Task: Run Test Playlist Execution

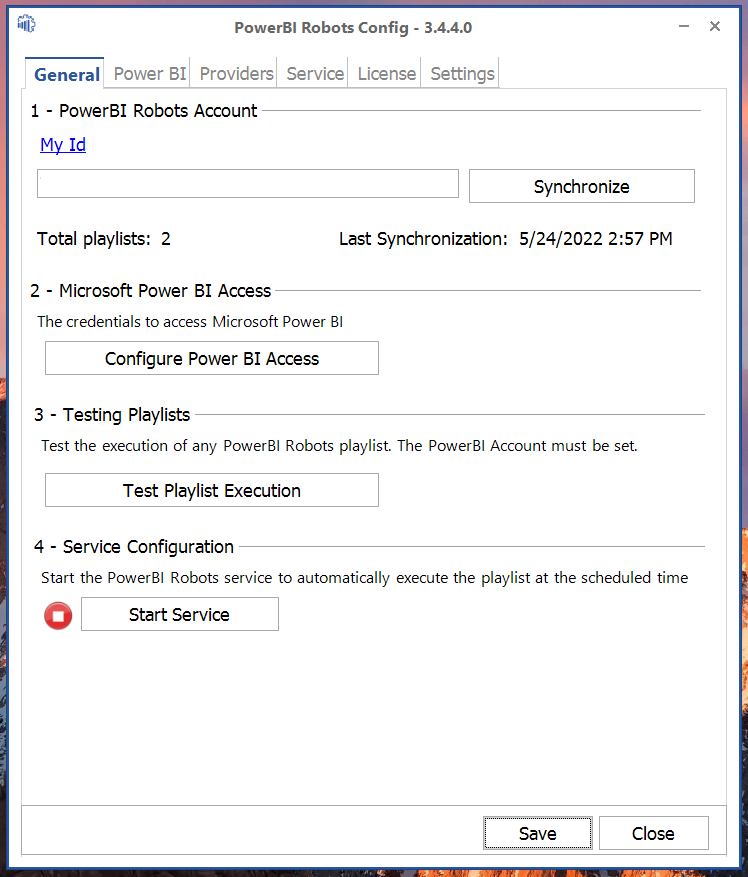Action: [x=212, y=491]
